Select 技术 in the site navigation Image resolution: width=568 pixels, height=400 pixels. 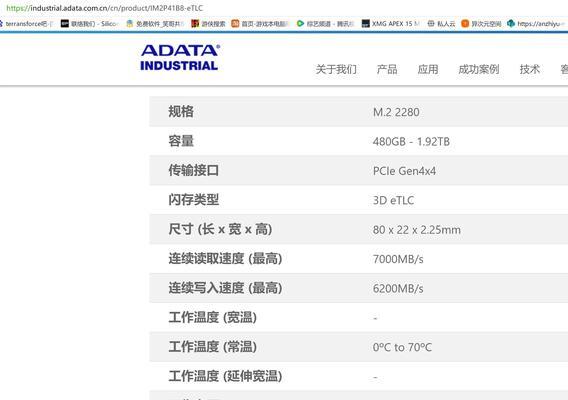click(530, 69)
